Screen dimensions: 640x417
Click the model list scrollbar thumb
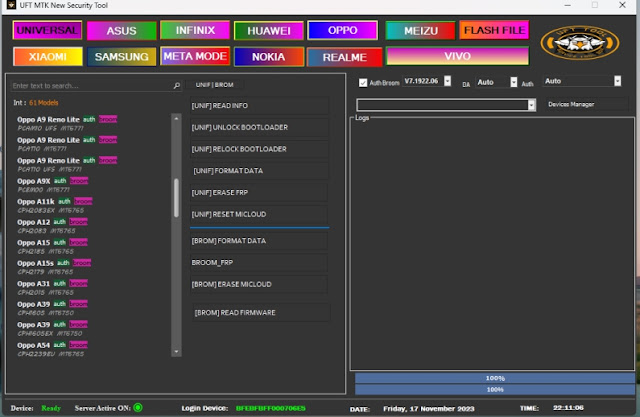point(176,198)
